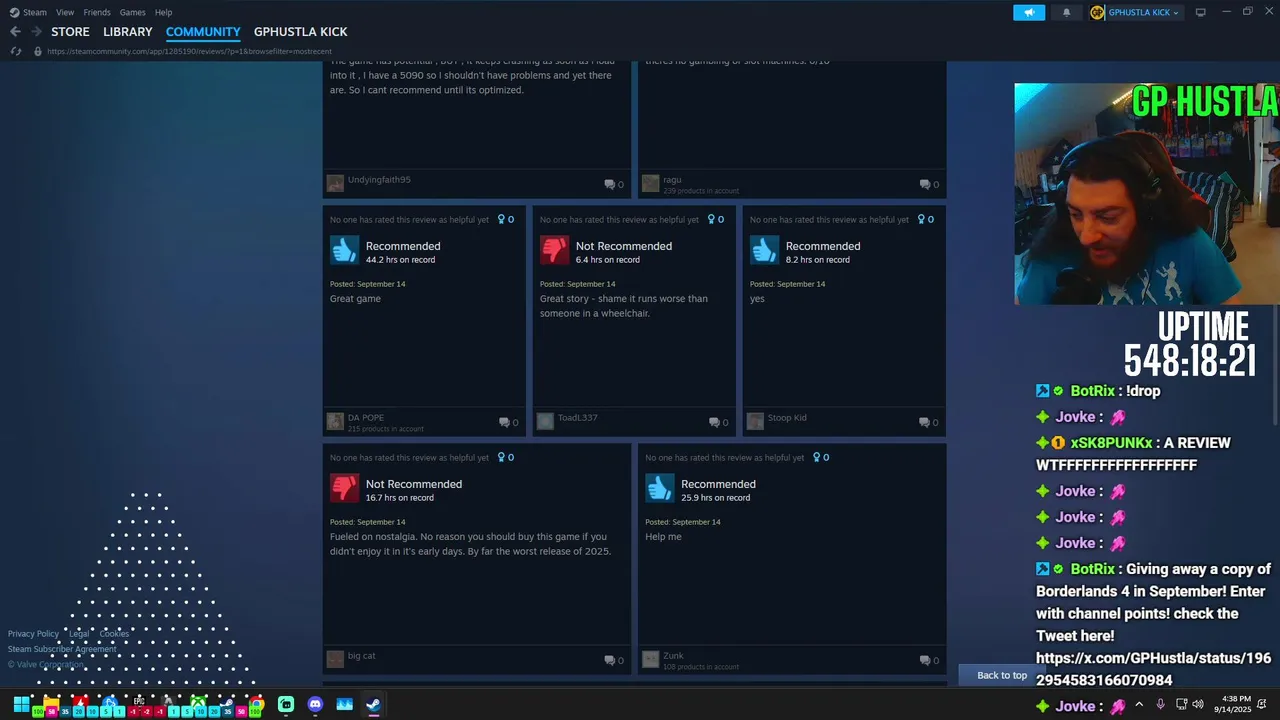This screenshot has width=1280, height=720.
Task: Click the thumbs-up icon on Stoop Kid's review
Action: coord(764,250)
